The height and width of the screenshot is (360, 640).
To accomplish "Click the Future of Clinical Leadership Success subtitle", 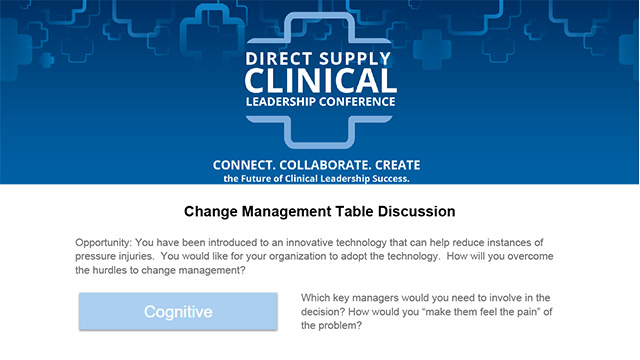I will [316, 178].
